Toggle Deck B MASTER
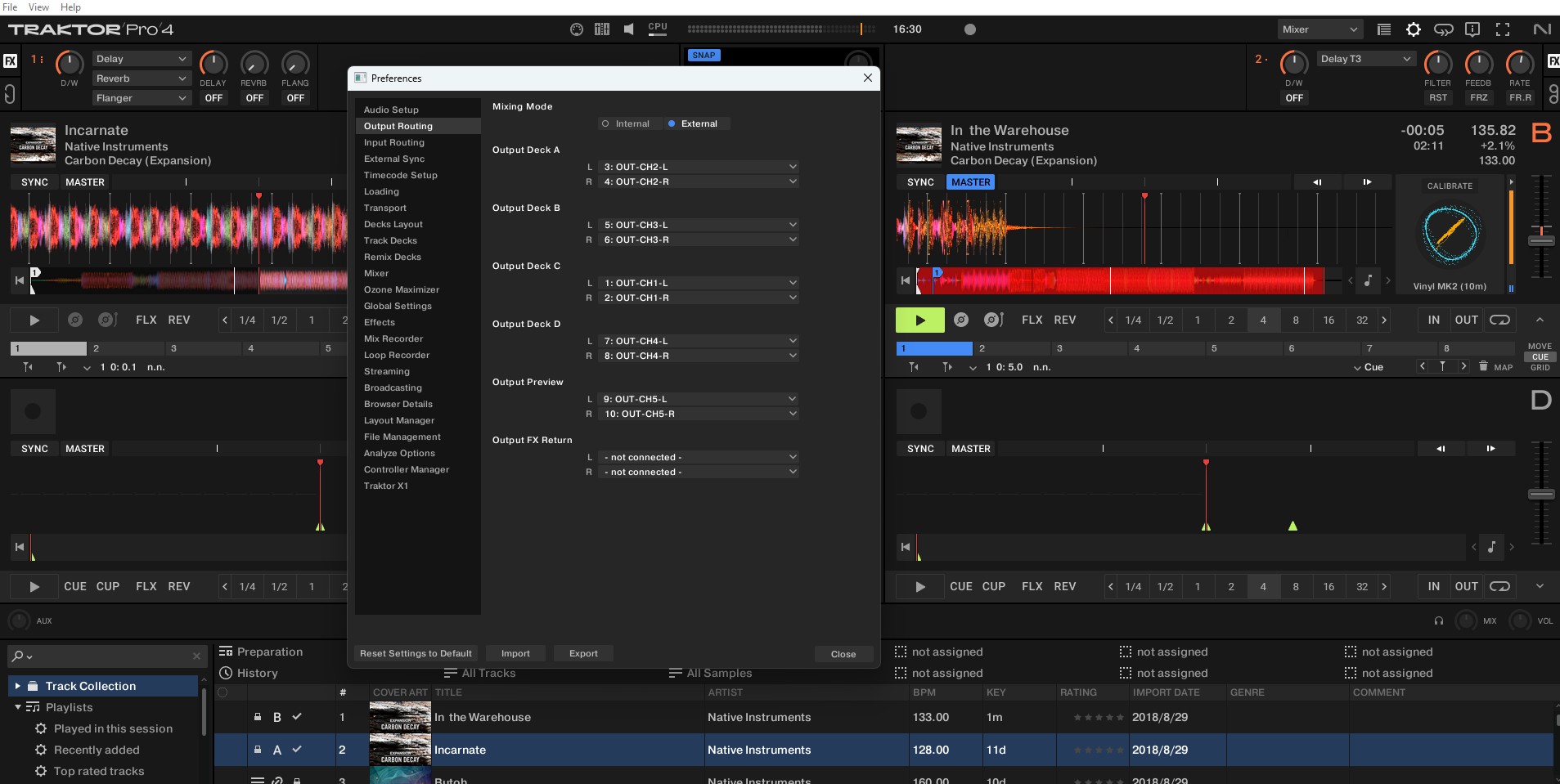The image size is (1560, 784). (971, 182)
